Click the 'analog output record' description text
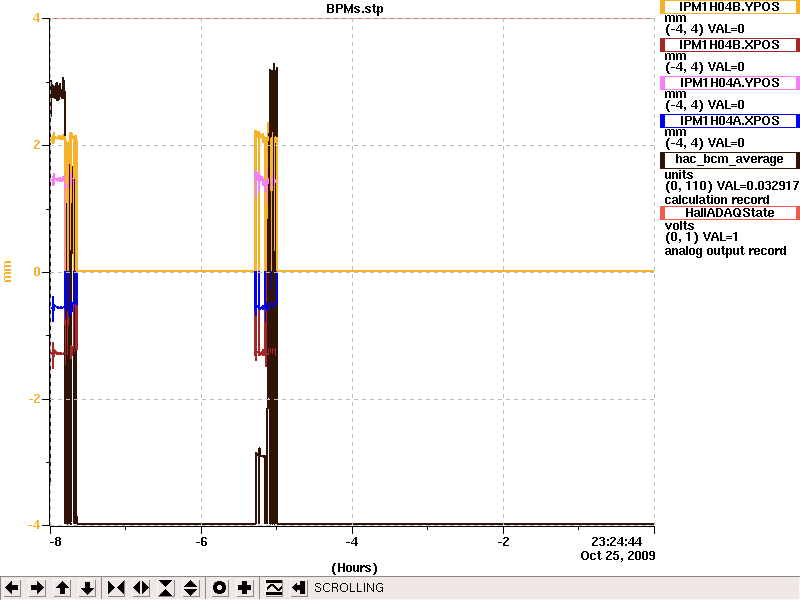This screenshot has height=600, width=800. tap(725, 251)
